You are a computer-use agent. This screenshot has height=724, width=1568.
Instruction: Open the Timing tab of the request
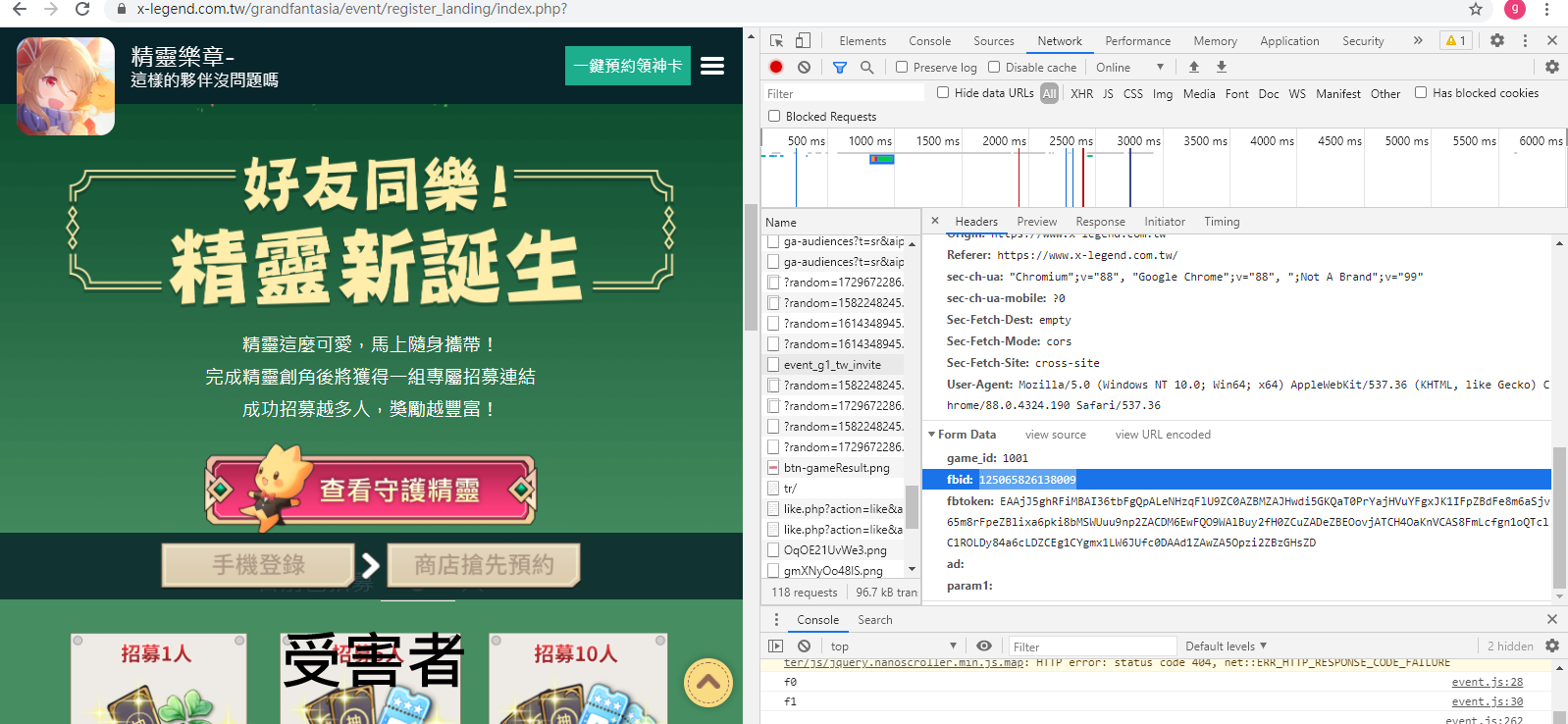pos(1222,222)
